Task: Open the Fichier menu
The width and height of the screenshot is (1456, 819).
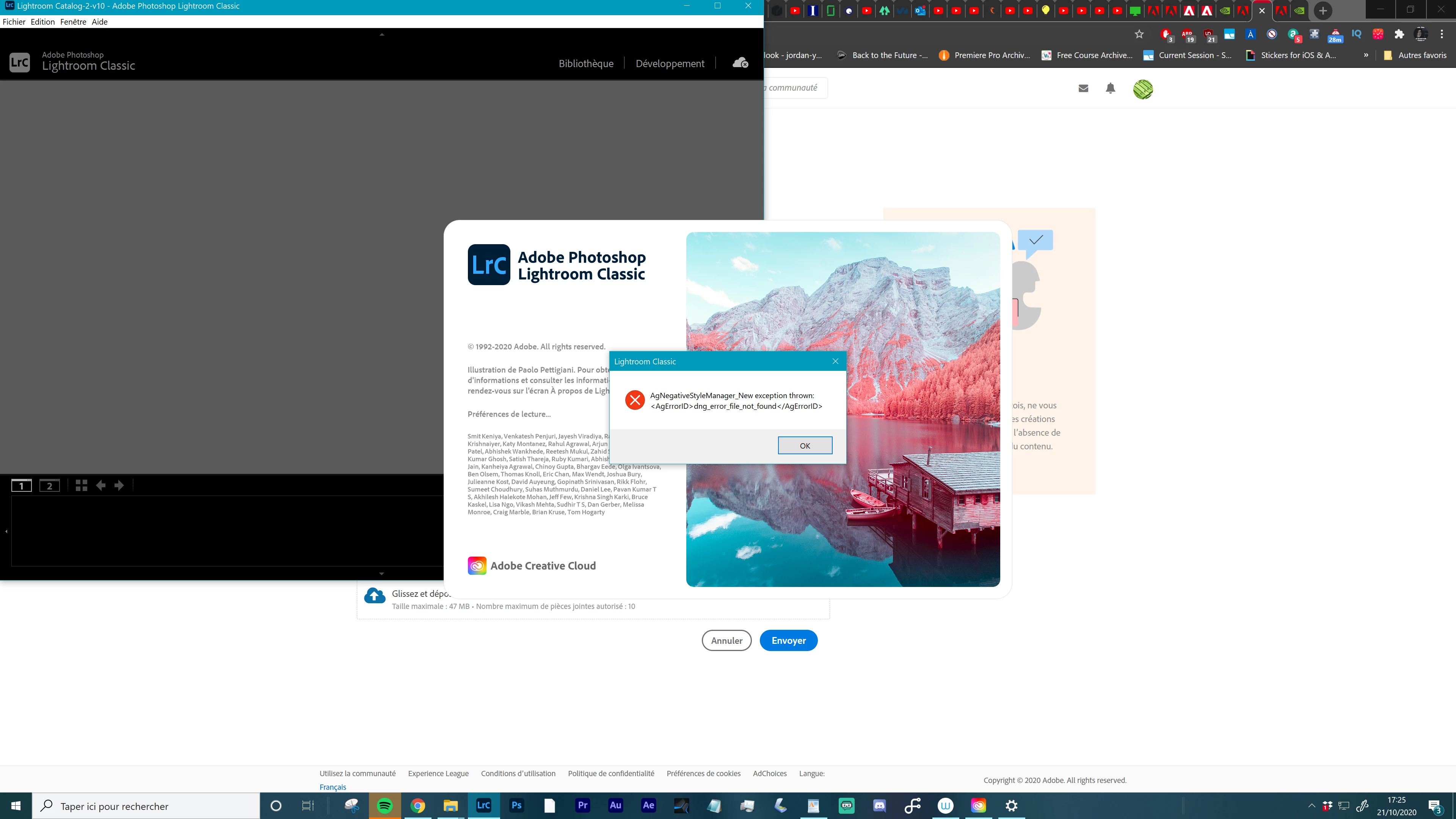Action: [14, 22]
